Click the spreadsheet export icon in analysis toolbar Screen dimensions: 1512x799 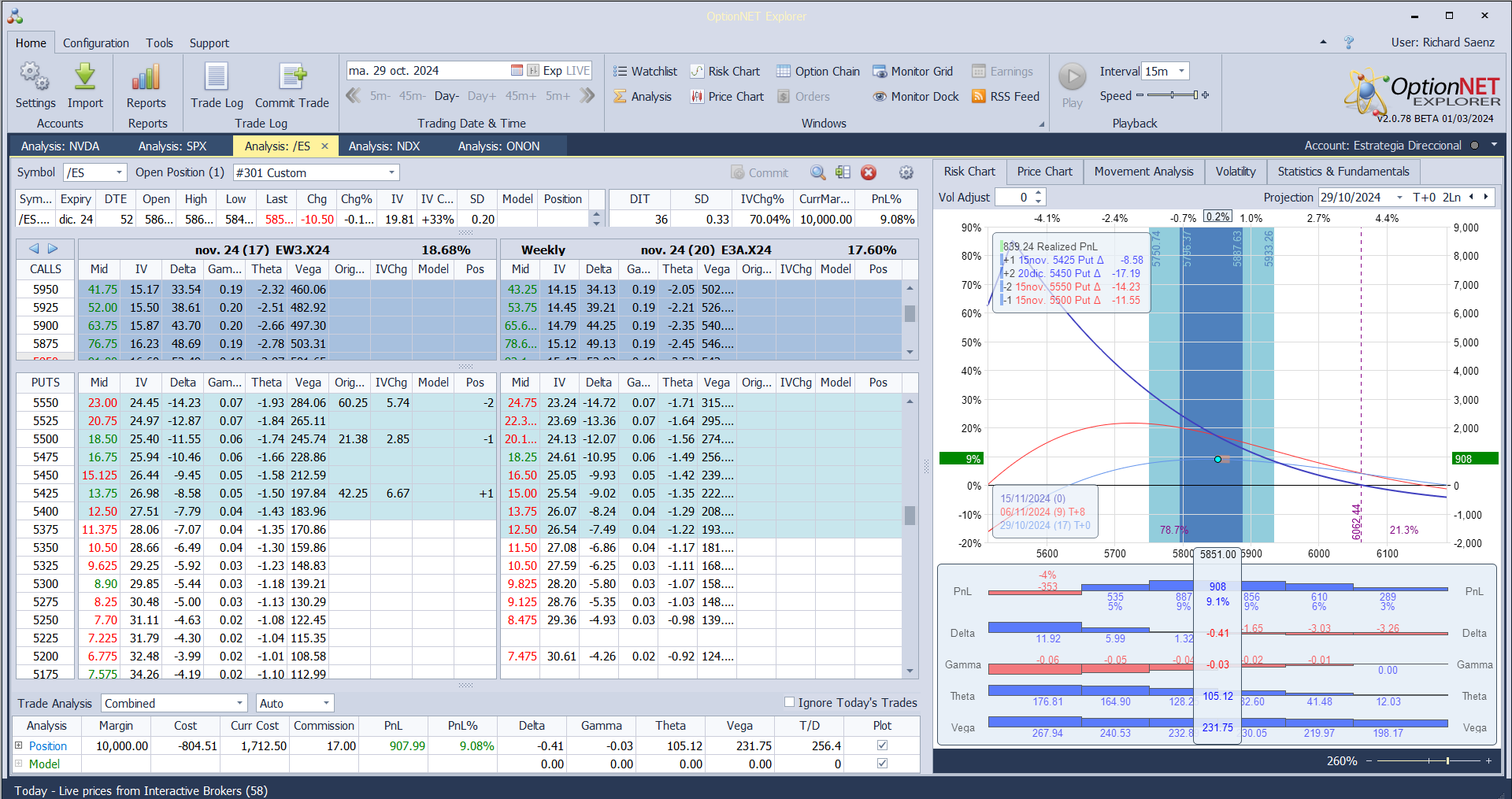pyautogui.click(x=843, y=172)
